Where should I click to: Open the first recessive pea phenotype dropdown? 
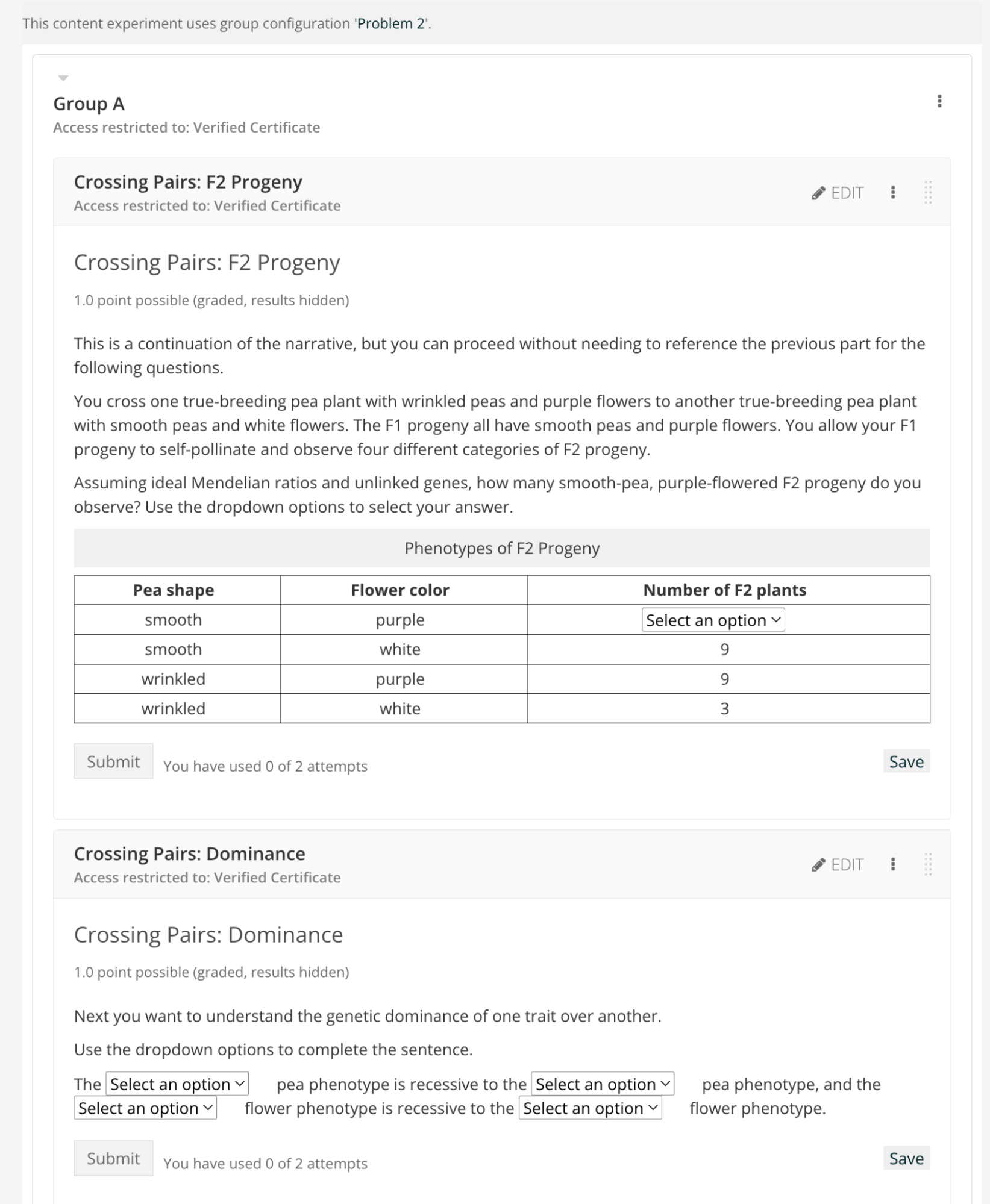coord(177,1084)
